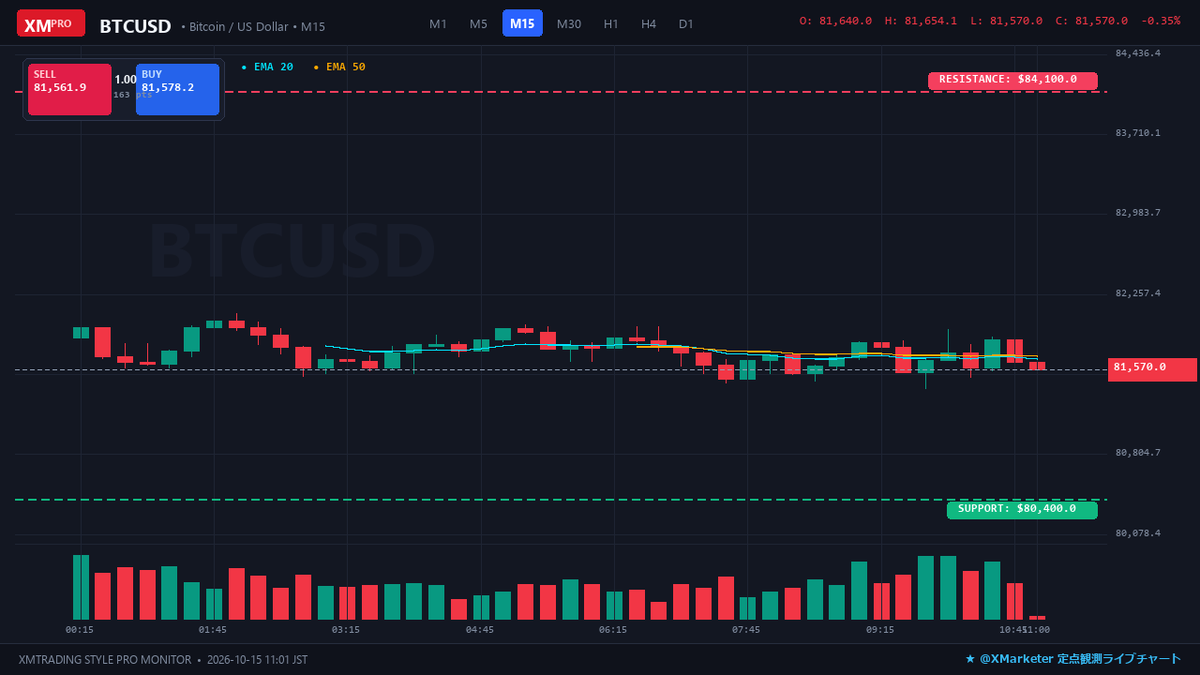The height and width of the screenshot is (675, 1200).
Task: Click the 06:15 time axis label
Action: 613,630
